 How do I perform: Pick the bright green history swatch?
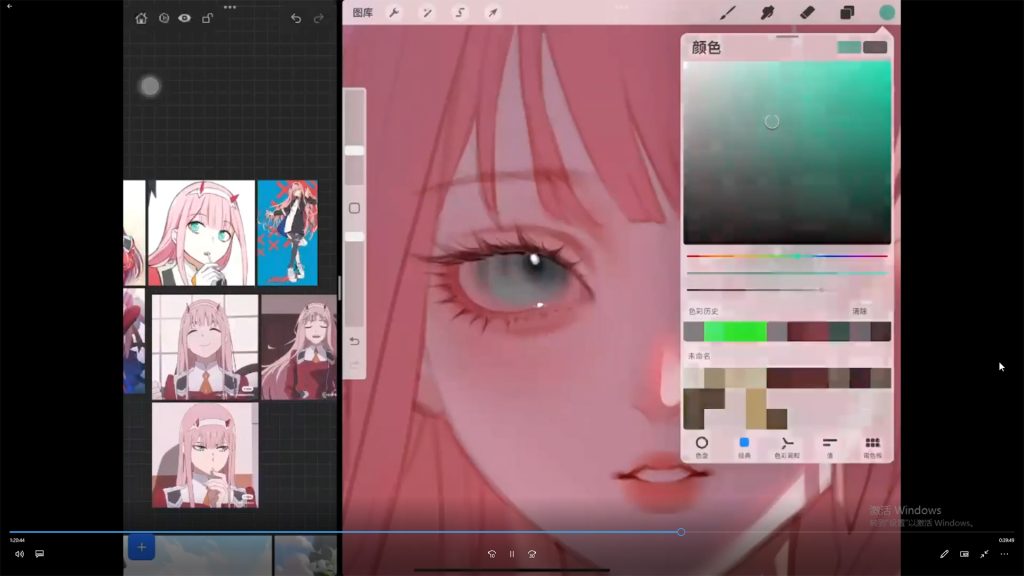tap(735, 331)
